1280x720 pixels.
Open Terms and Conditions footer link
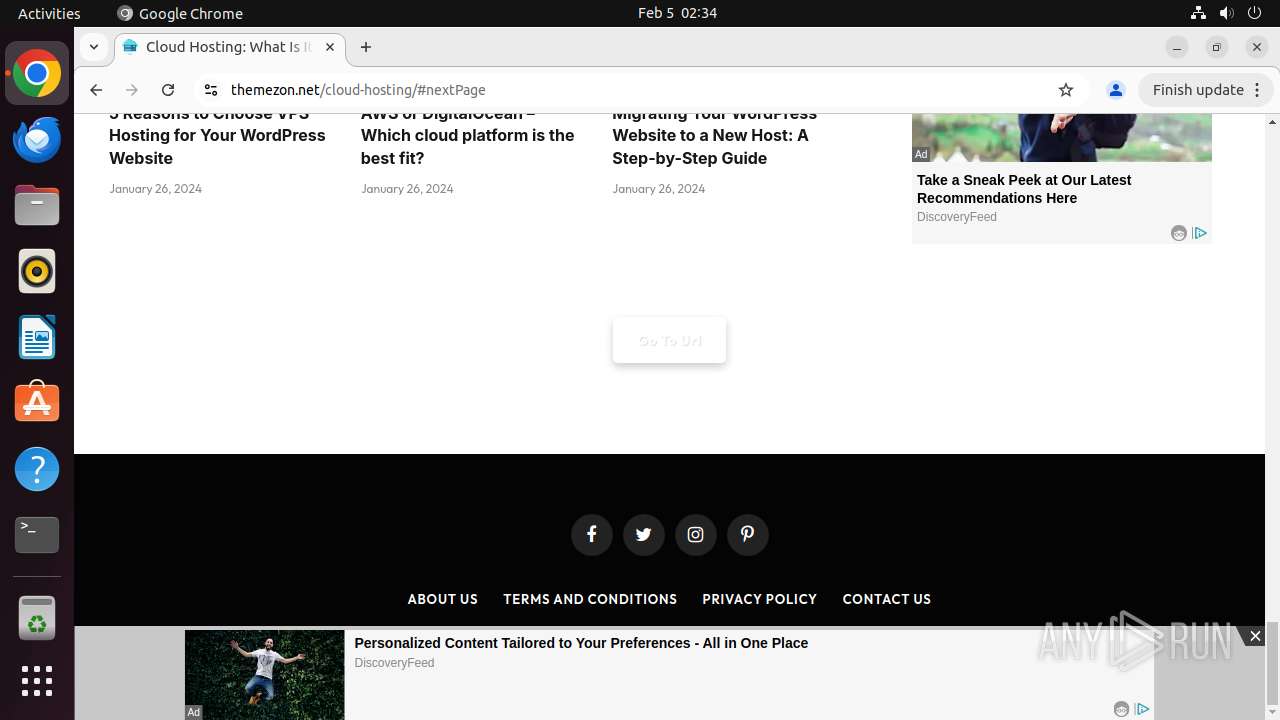click(590, 599)
